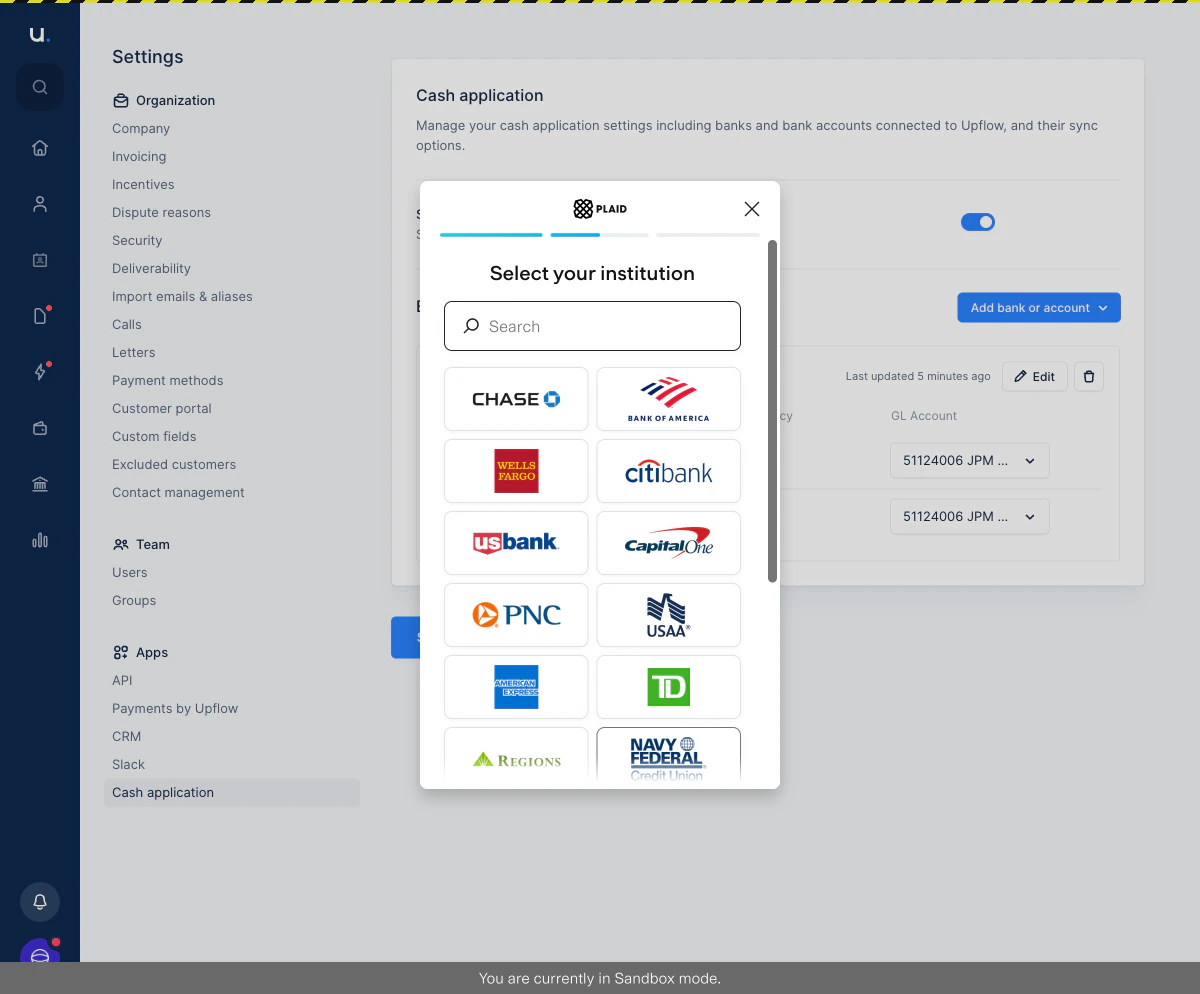Close the Plaid dialog
The height and width of the screenshot is (994, 1200).
click(752, 209)
